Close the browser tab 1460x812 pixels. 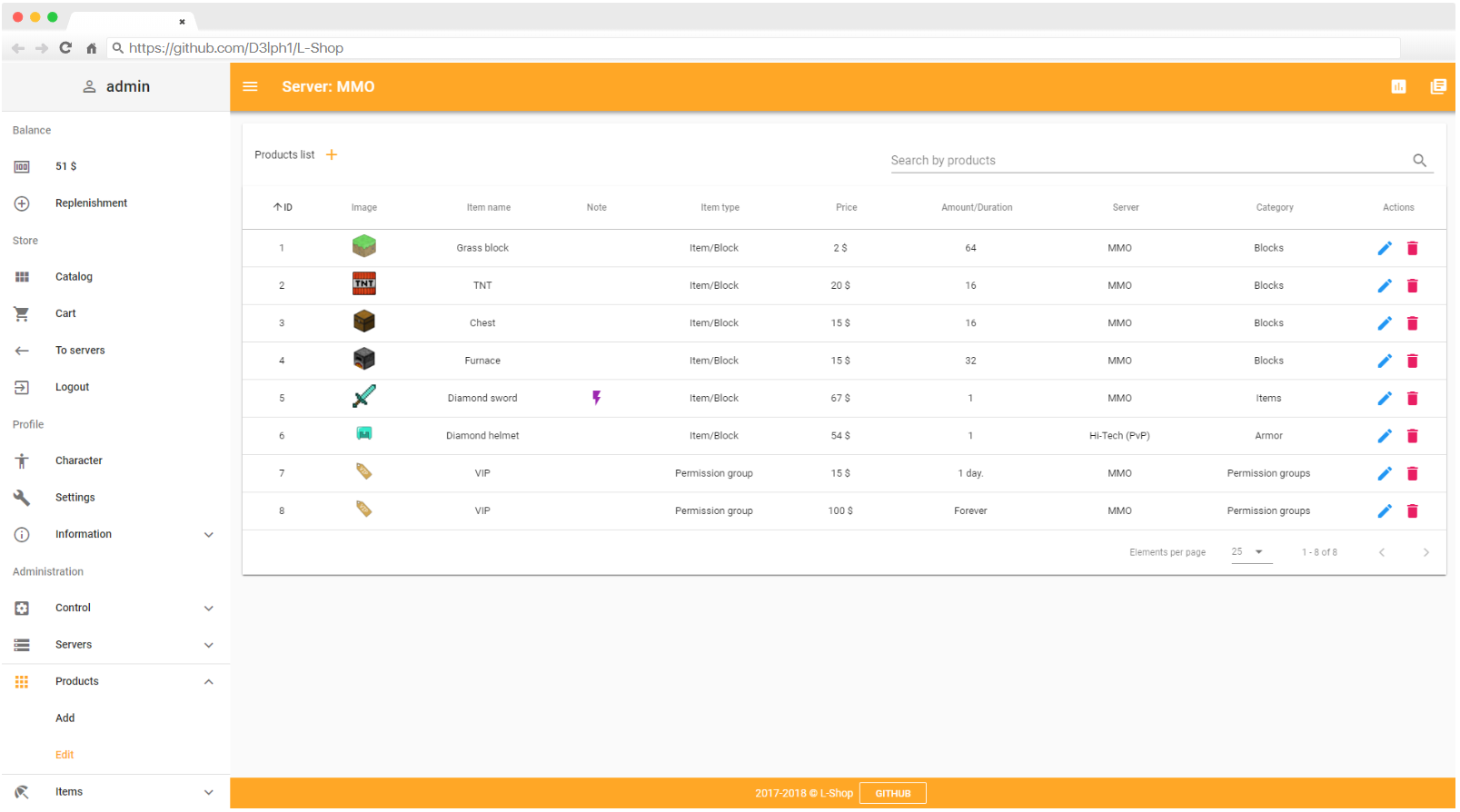coord(182,22)
